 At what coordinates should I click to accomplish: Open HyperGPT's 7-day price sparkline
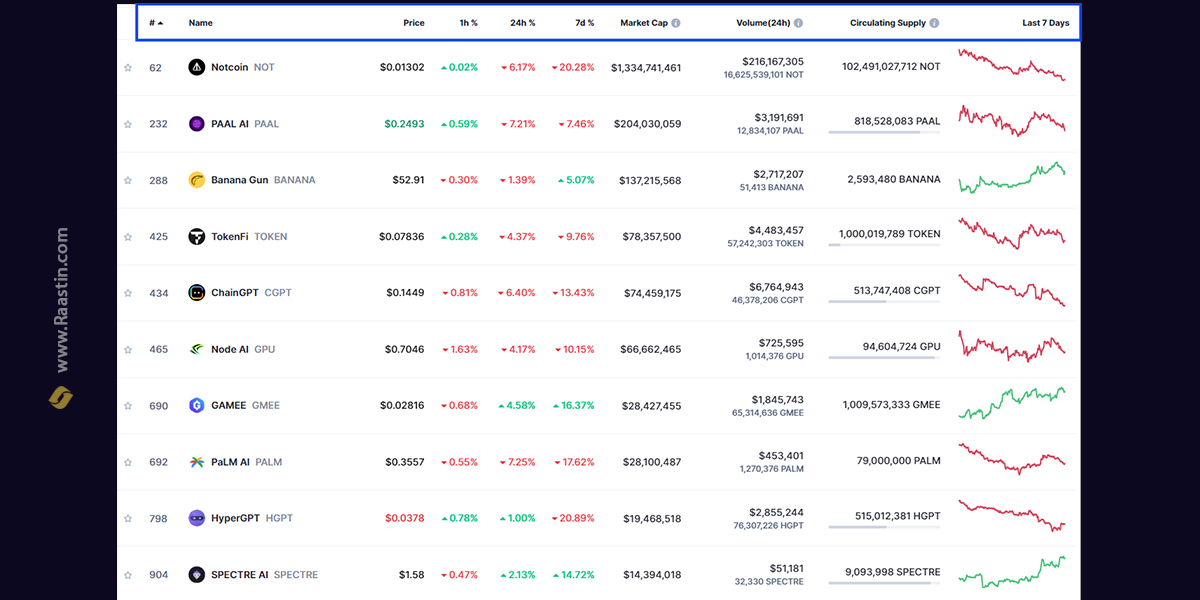pos(1012,516)
